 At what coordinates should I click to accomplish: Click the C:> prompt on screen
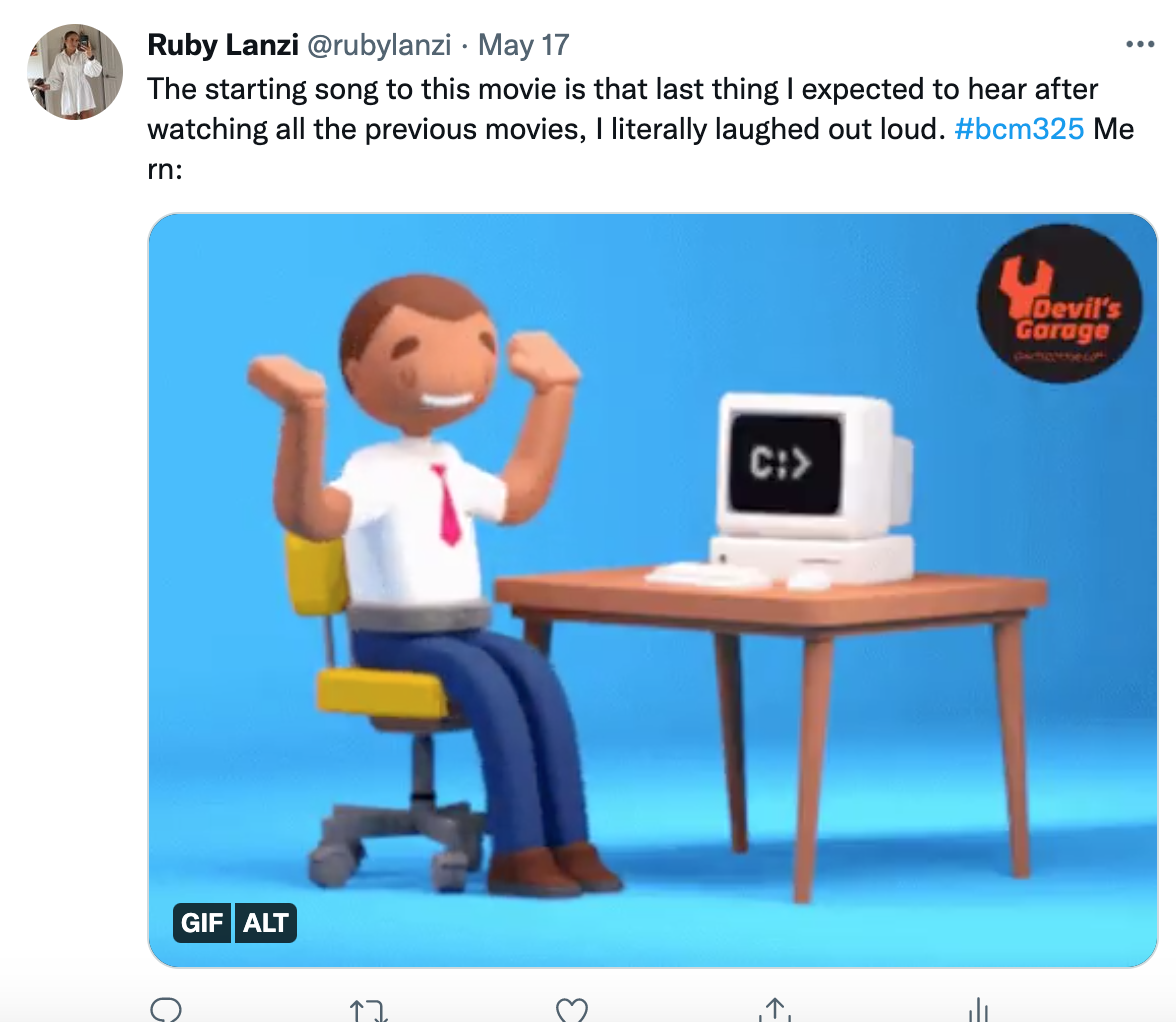[x=780, y=463]
